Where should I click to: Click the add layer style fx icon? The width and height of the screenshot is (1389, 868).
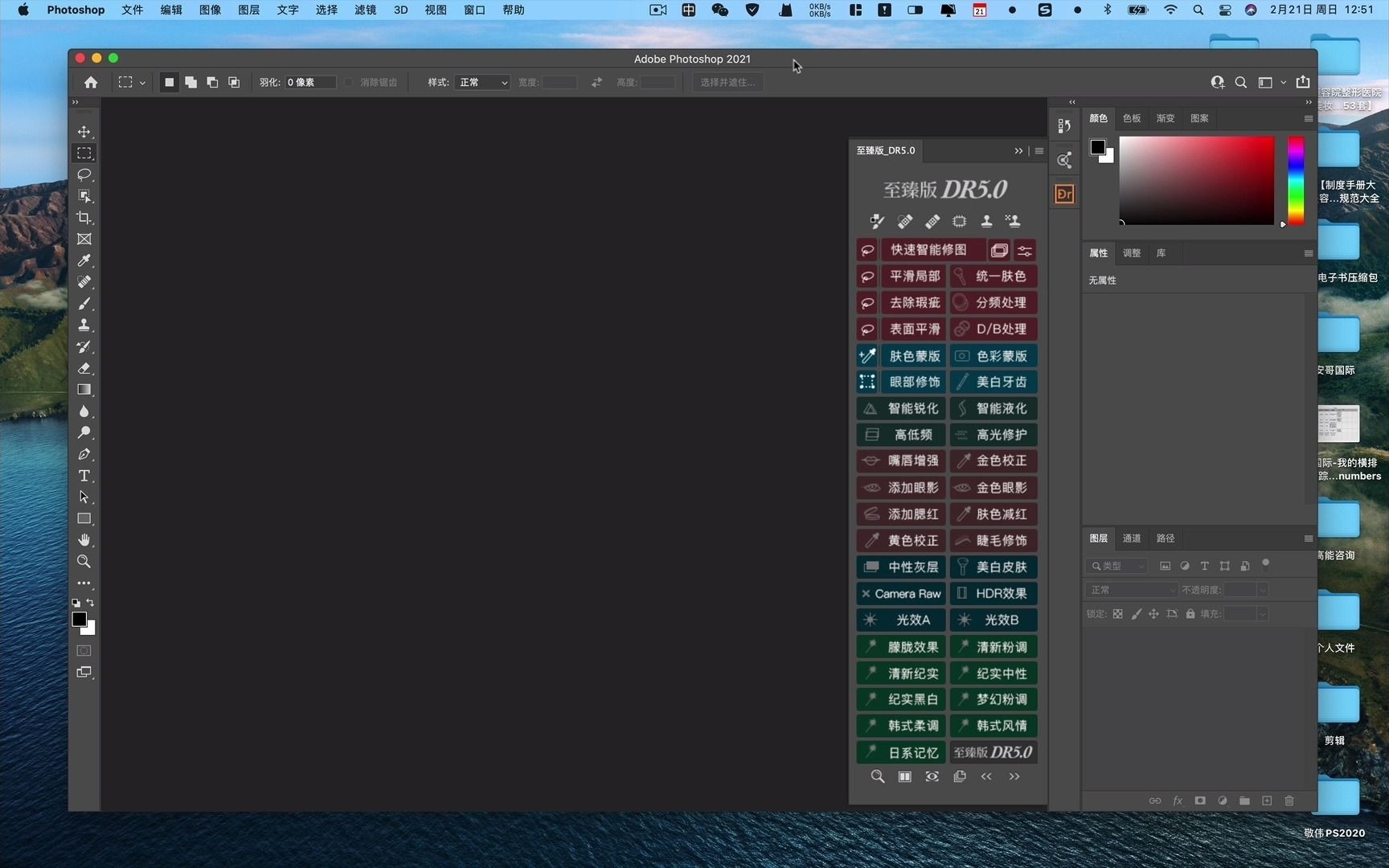coord(1178,800)
